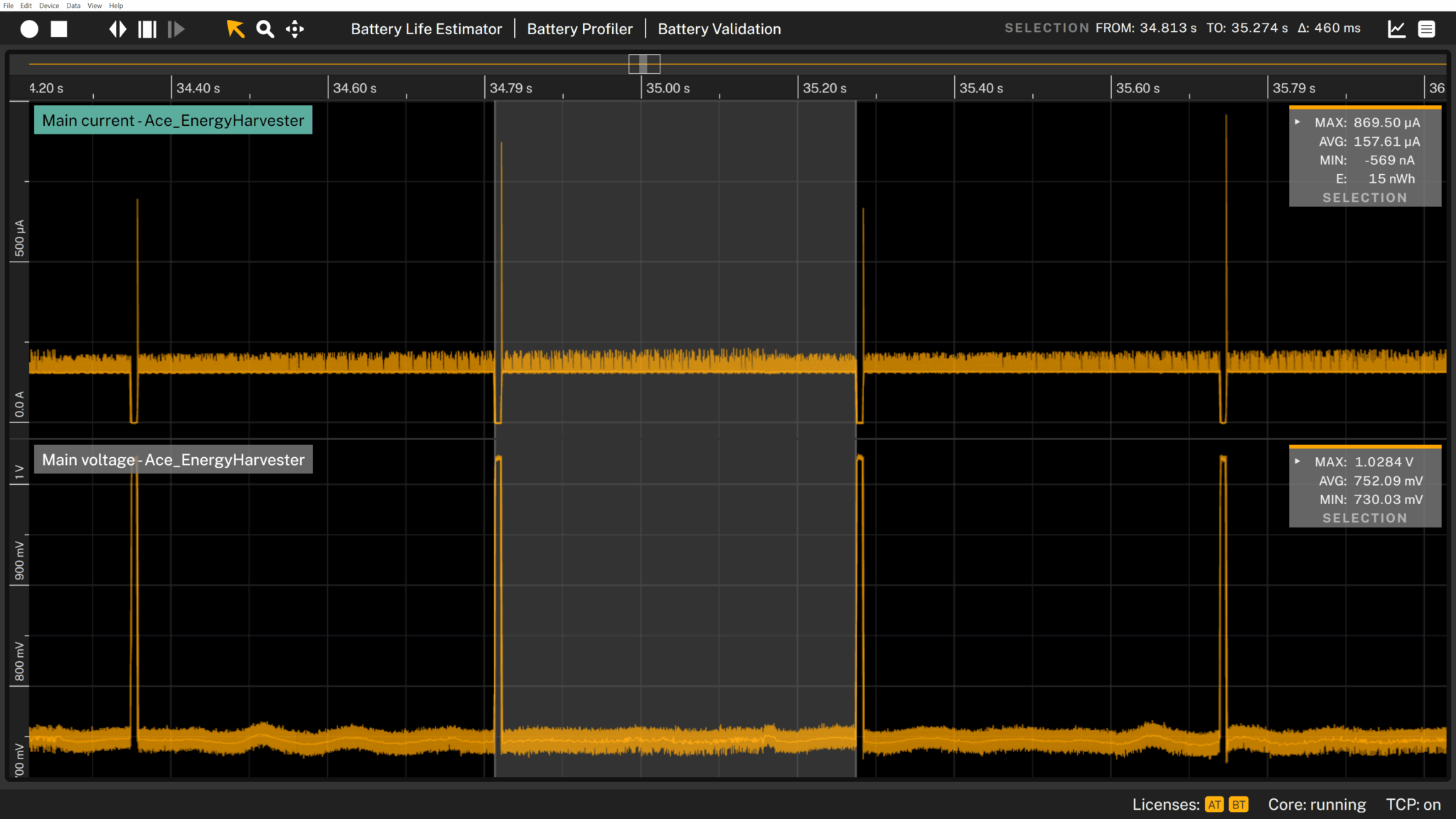The width and height of the screenshot is (1456, 819).
Task: Select the orange arrow selection tool
Action: (235, 29)
